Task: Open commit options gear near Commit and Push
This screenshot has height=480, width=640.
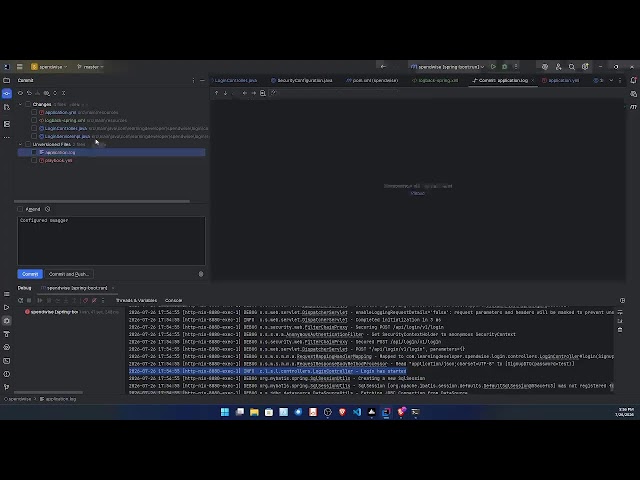Action: 201,274
